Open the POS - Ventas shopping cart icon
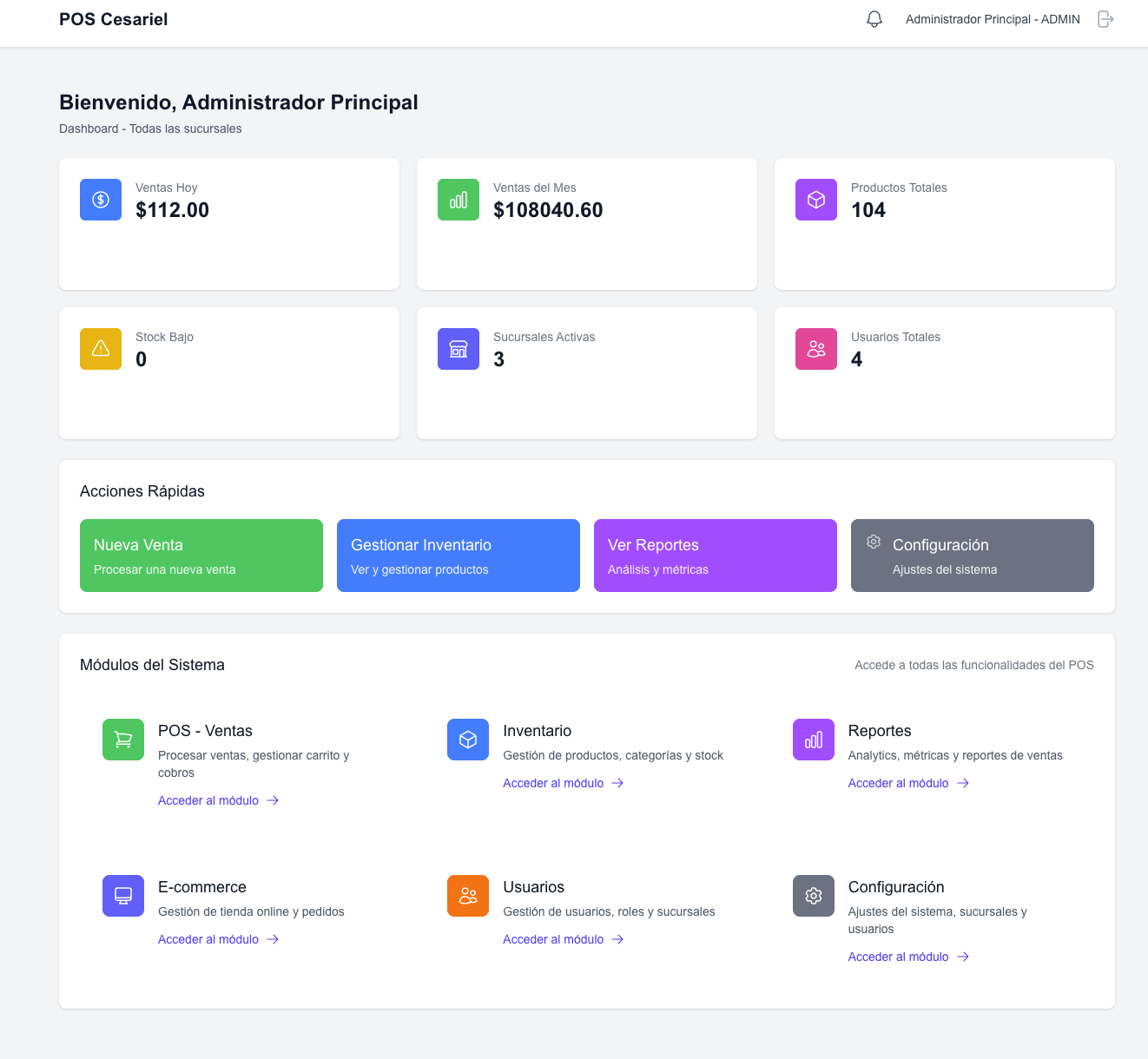The width and height of the screenshot is (1148, 1059). (122, 739)
